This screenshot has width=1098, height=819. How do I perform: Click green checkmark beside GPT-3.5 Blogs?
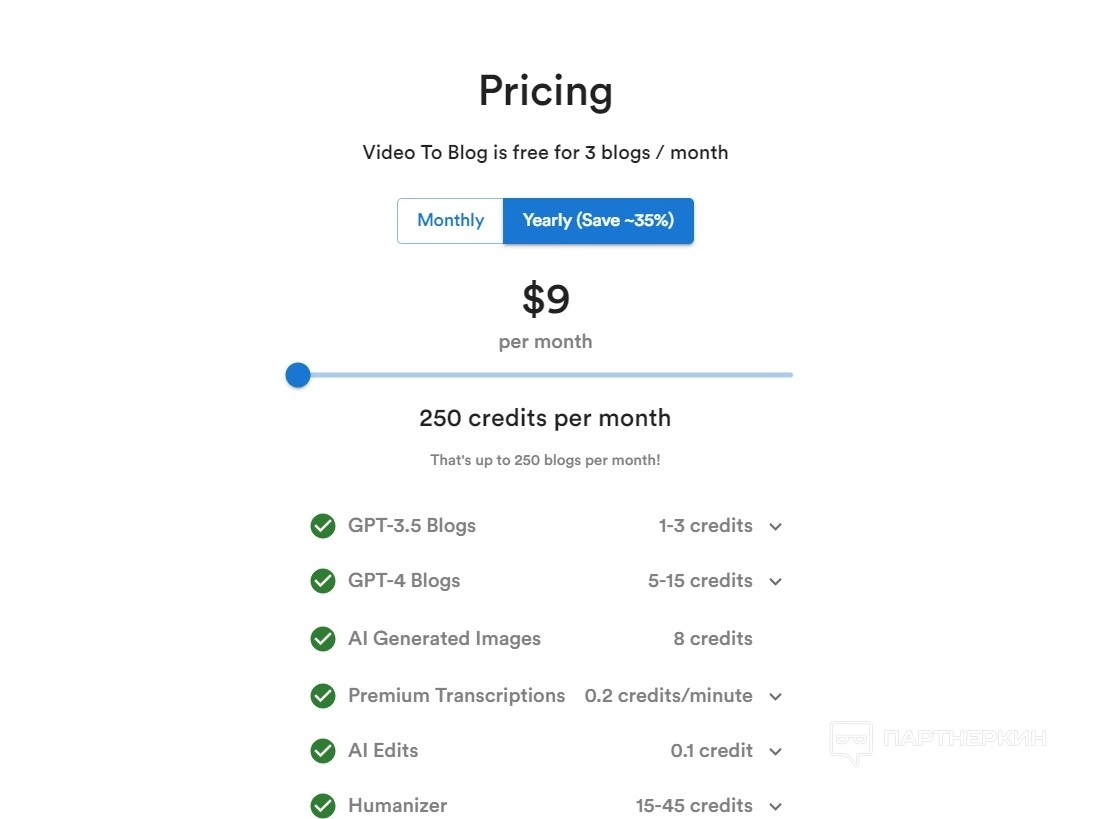322,526
